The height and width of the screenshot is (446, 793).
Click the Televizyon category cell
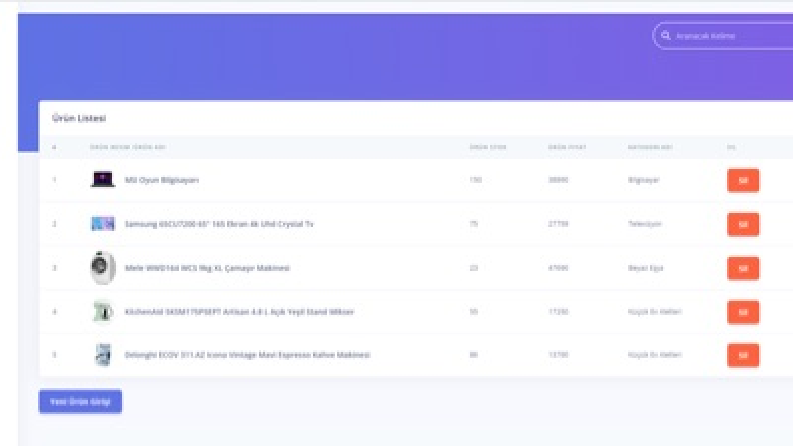click(x=645, y=224)
